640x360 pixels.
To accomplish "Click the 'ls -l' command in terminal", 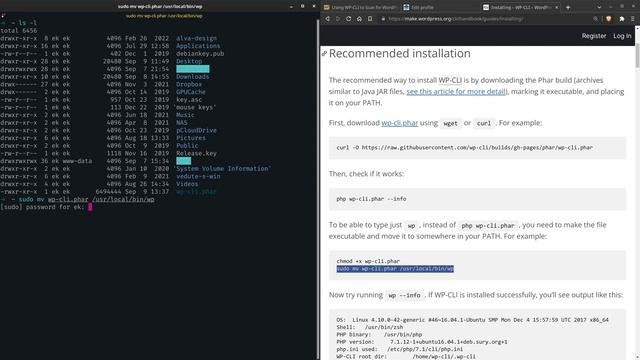I will pos(27,23).
